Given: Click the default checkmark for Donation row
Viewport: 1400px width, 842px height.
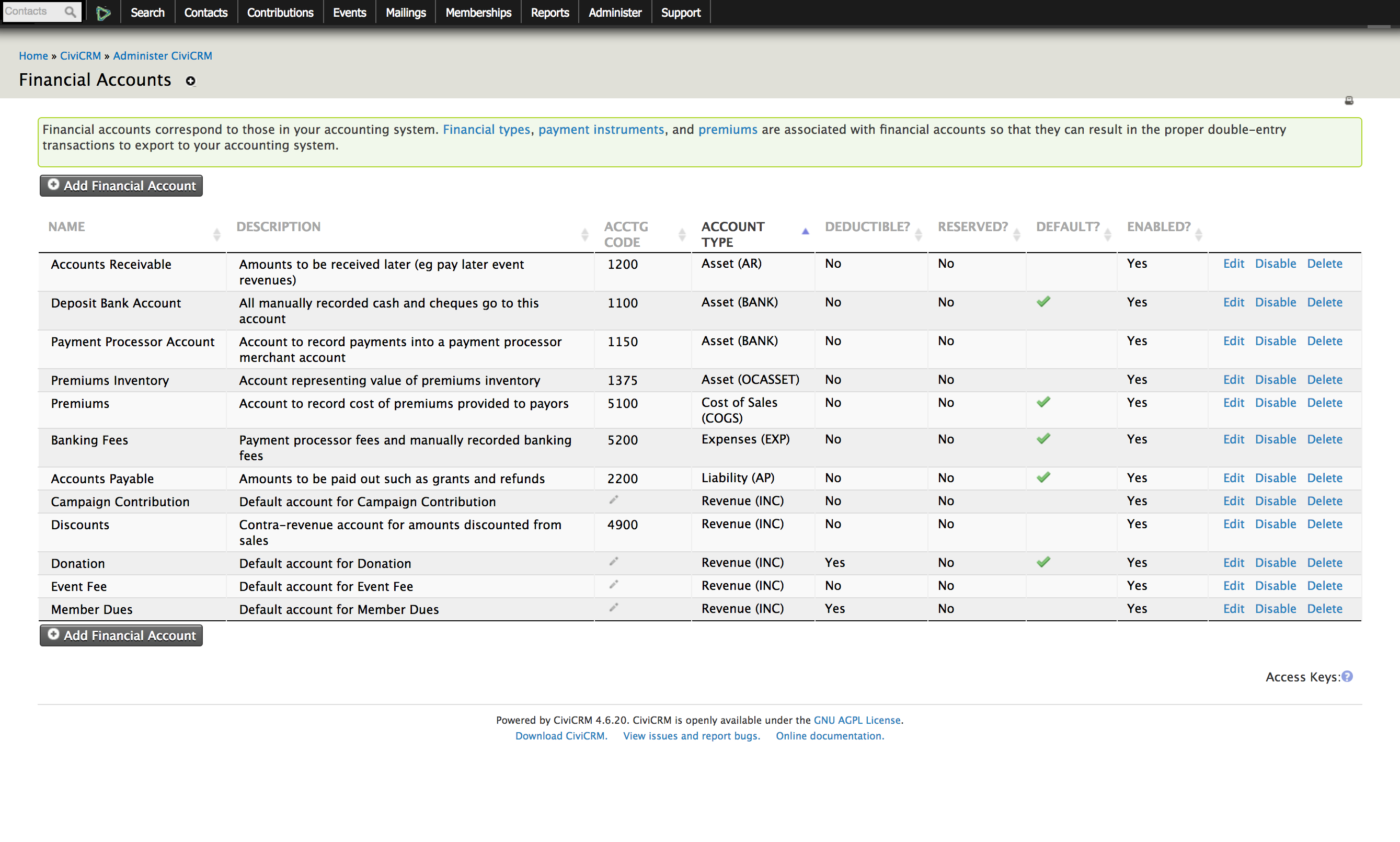Looking at the screenshot, I should pos(1043,562).
